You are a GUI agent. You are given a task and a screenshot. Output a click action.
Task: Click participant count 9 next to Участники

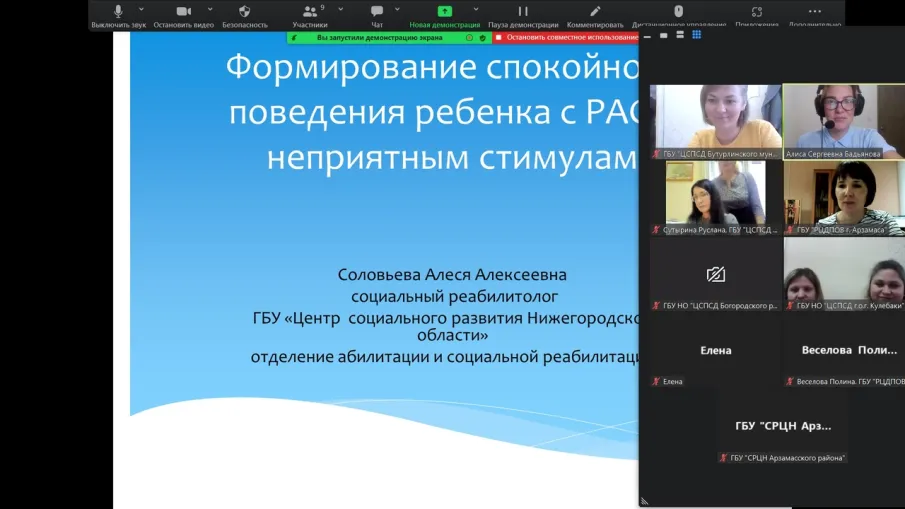click(x=323, y=8)
